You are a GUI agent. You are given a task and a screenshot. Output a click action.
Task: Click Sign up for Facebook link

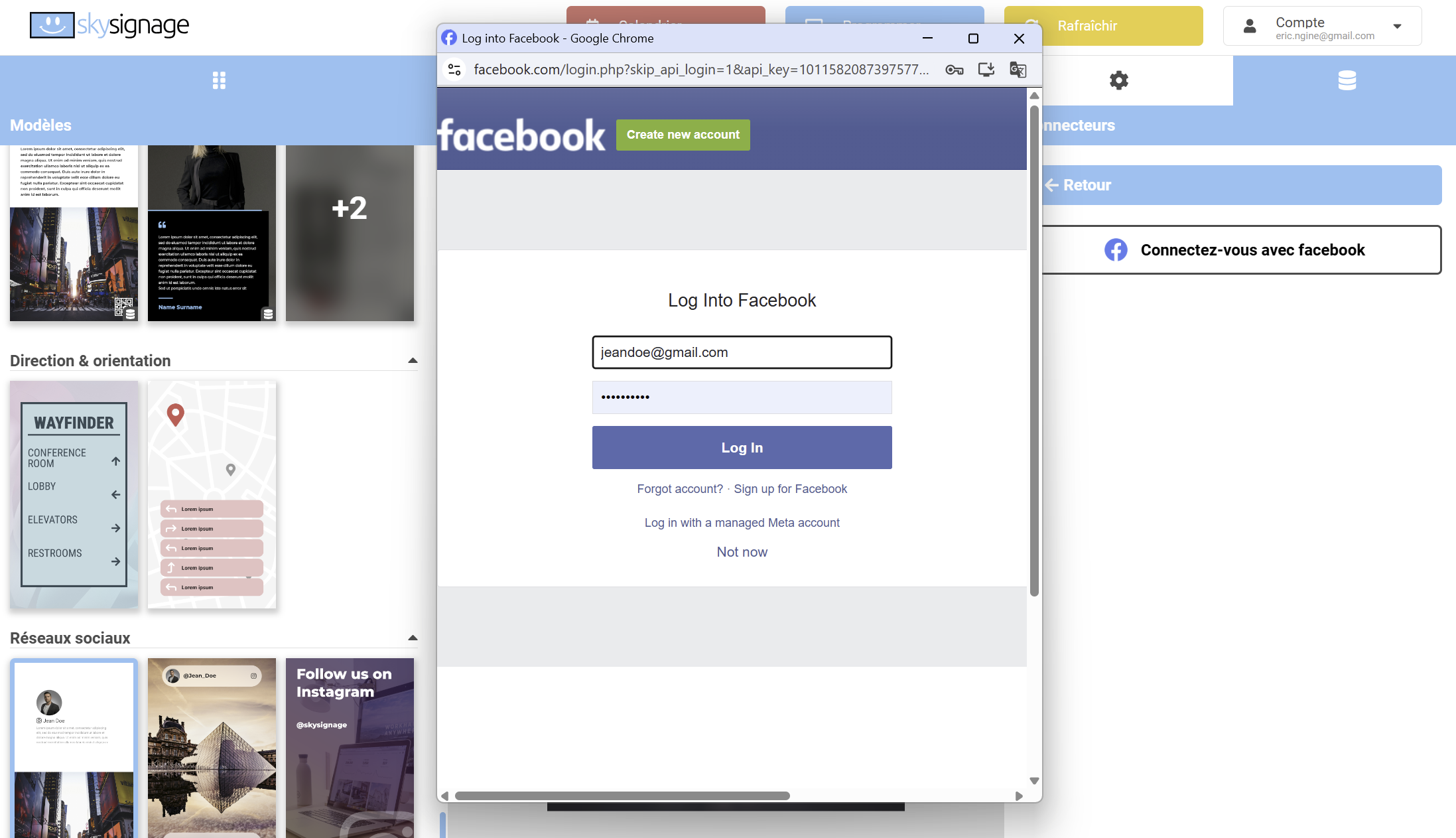coord(790,489)
